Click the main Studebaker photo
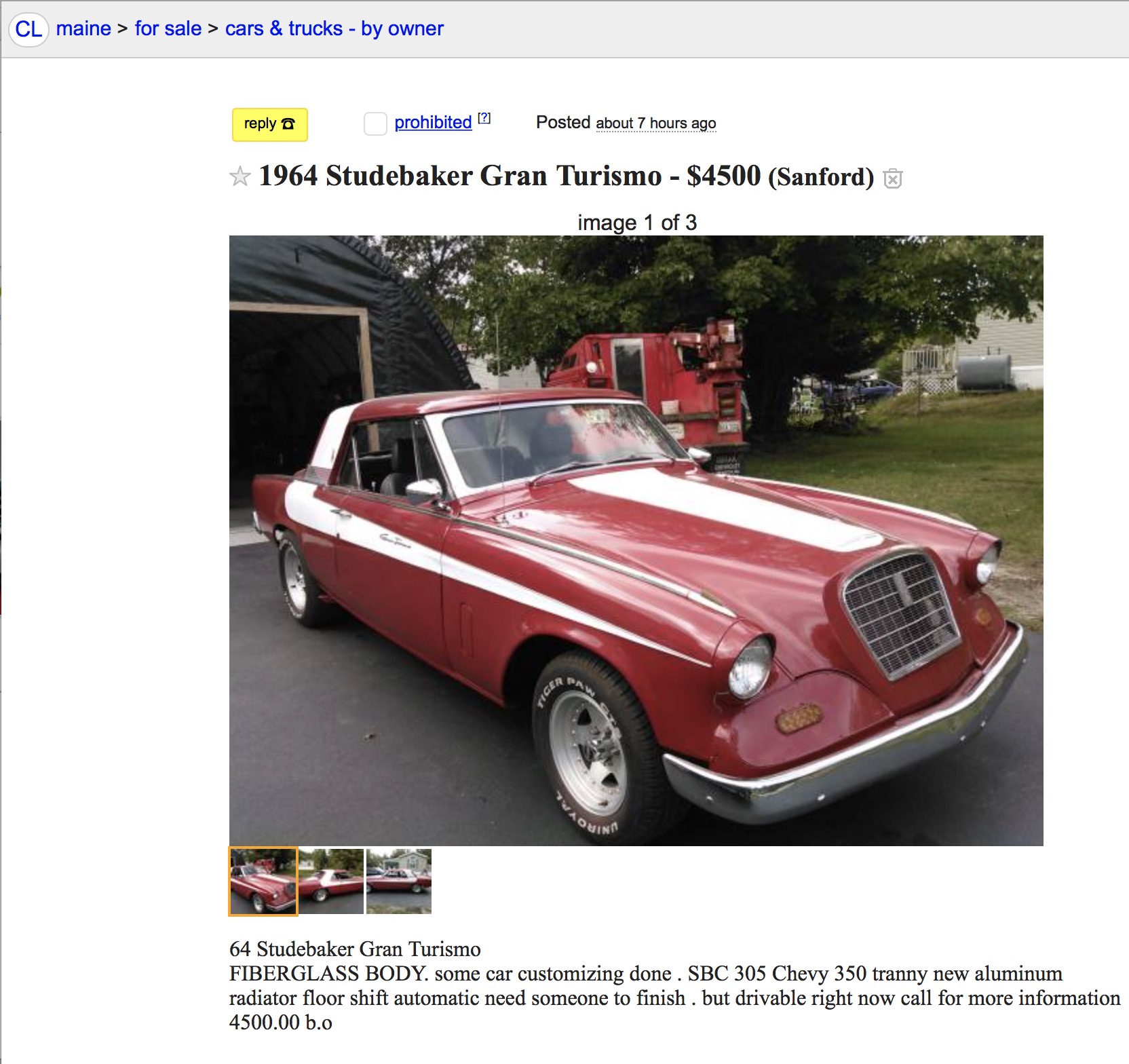Screen dimensions: 1129x1064 (636, 540)
